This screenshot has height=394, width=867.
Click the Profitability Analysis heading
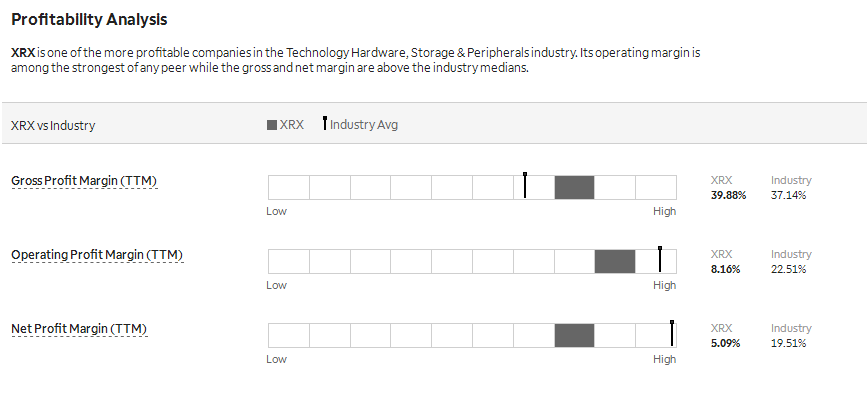pyautogui.click(x=89, y=19)
